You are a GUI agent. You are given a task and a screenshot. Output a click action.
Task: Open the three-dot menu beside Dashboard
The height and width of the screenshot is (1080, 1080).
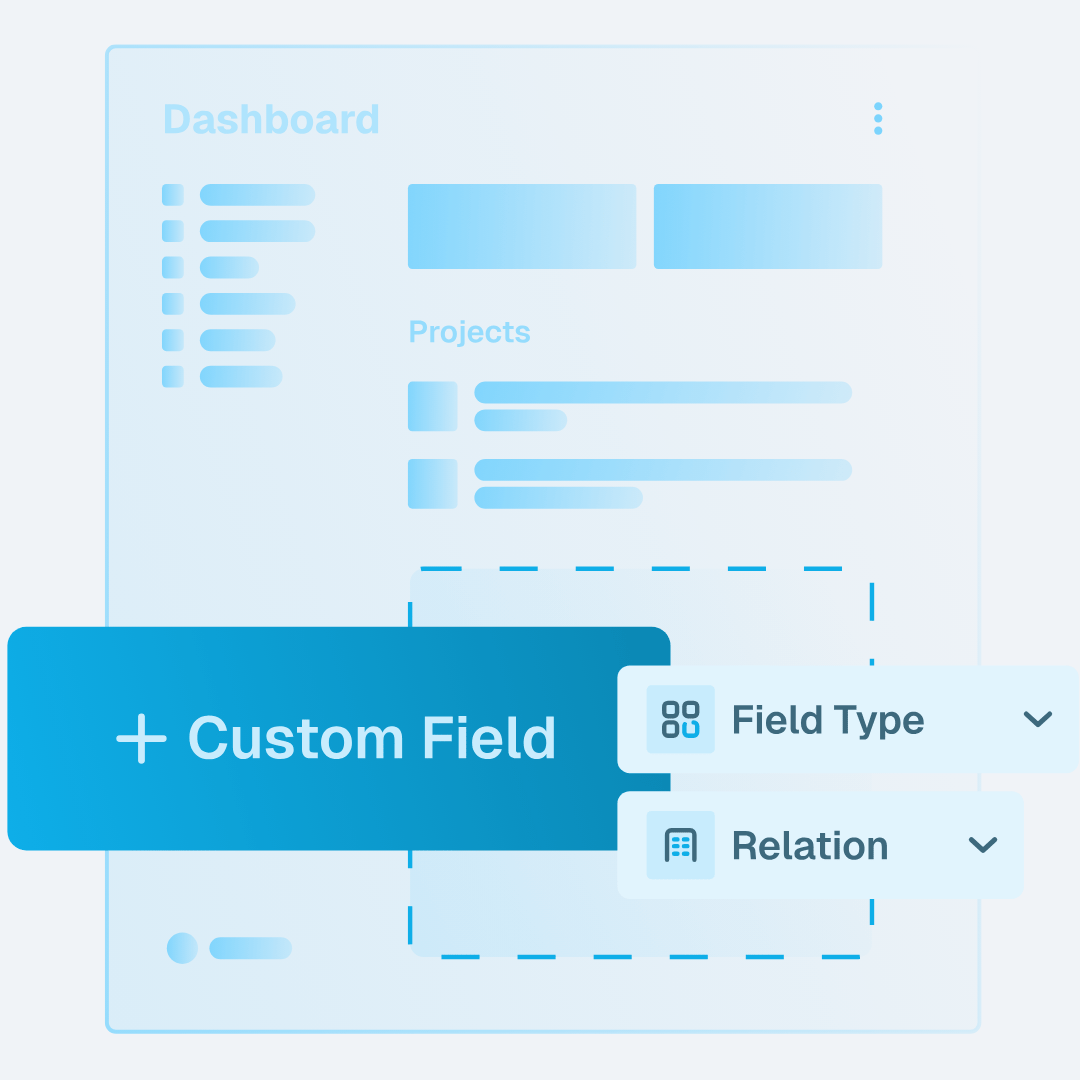tap(878, 118)
